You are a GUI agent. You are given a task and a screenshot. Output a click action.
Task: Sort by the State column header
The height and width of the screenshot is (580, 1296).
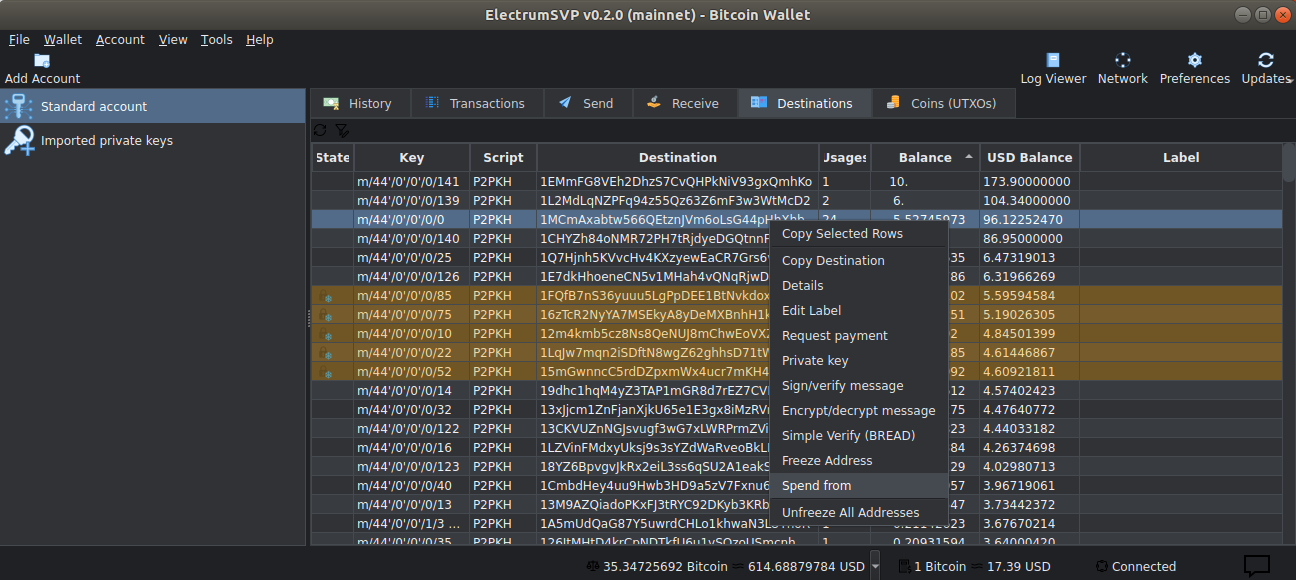(x=333, y=157)
